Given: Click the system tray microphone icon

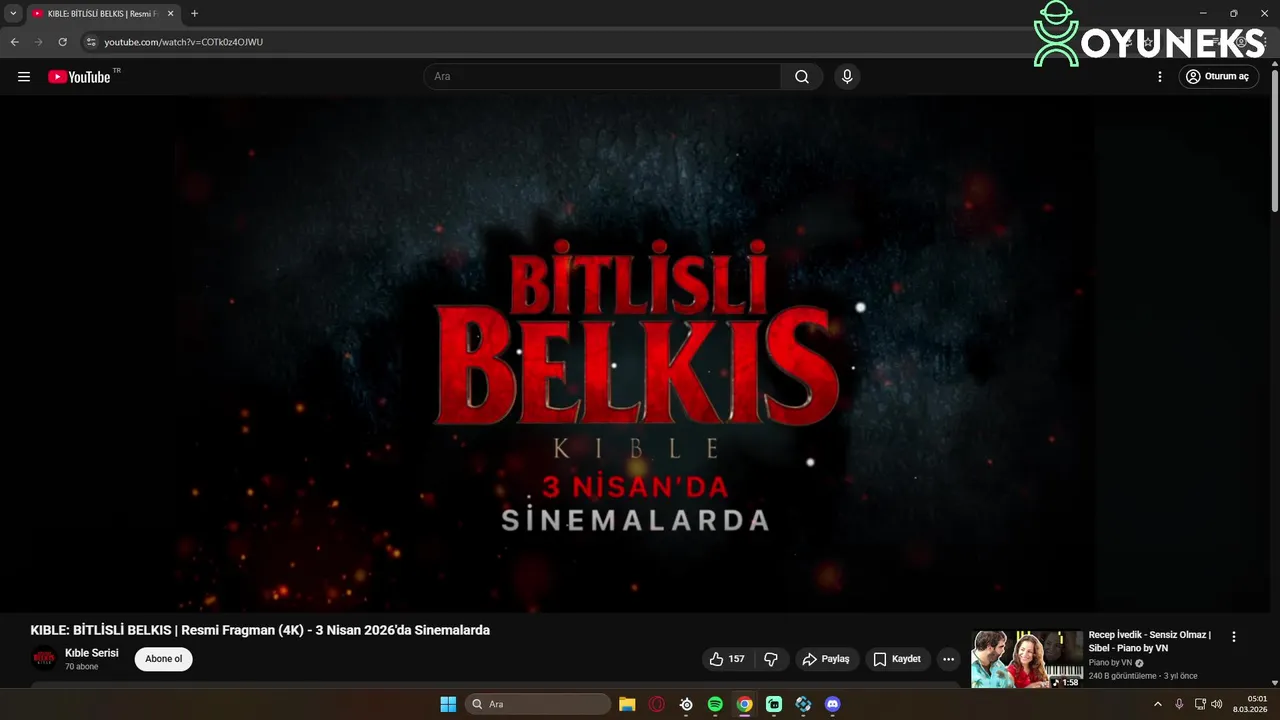Looking at the screenshot, I should [1179, 704].
